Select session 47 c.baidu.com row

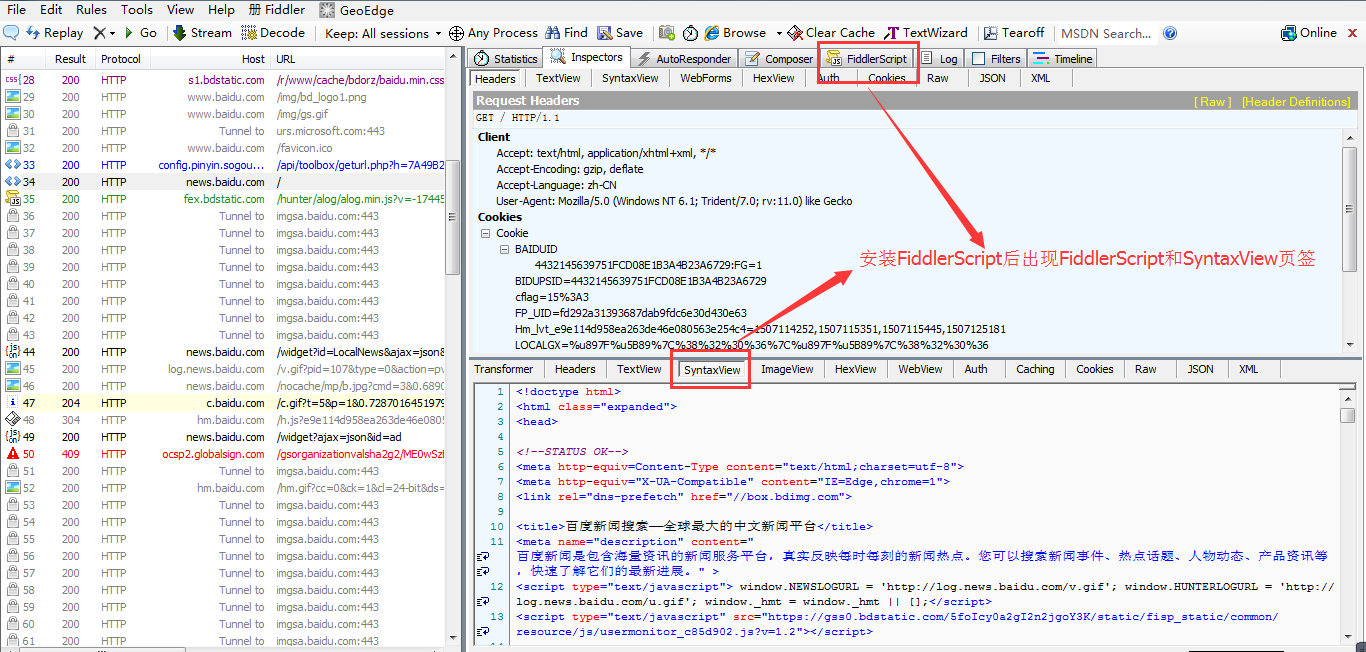[224, 403]
